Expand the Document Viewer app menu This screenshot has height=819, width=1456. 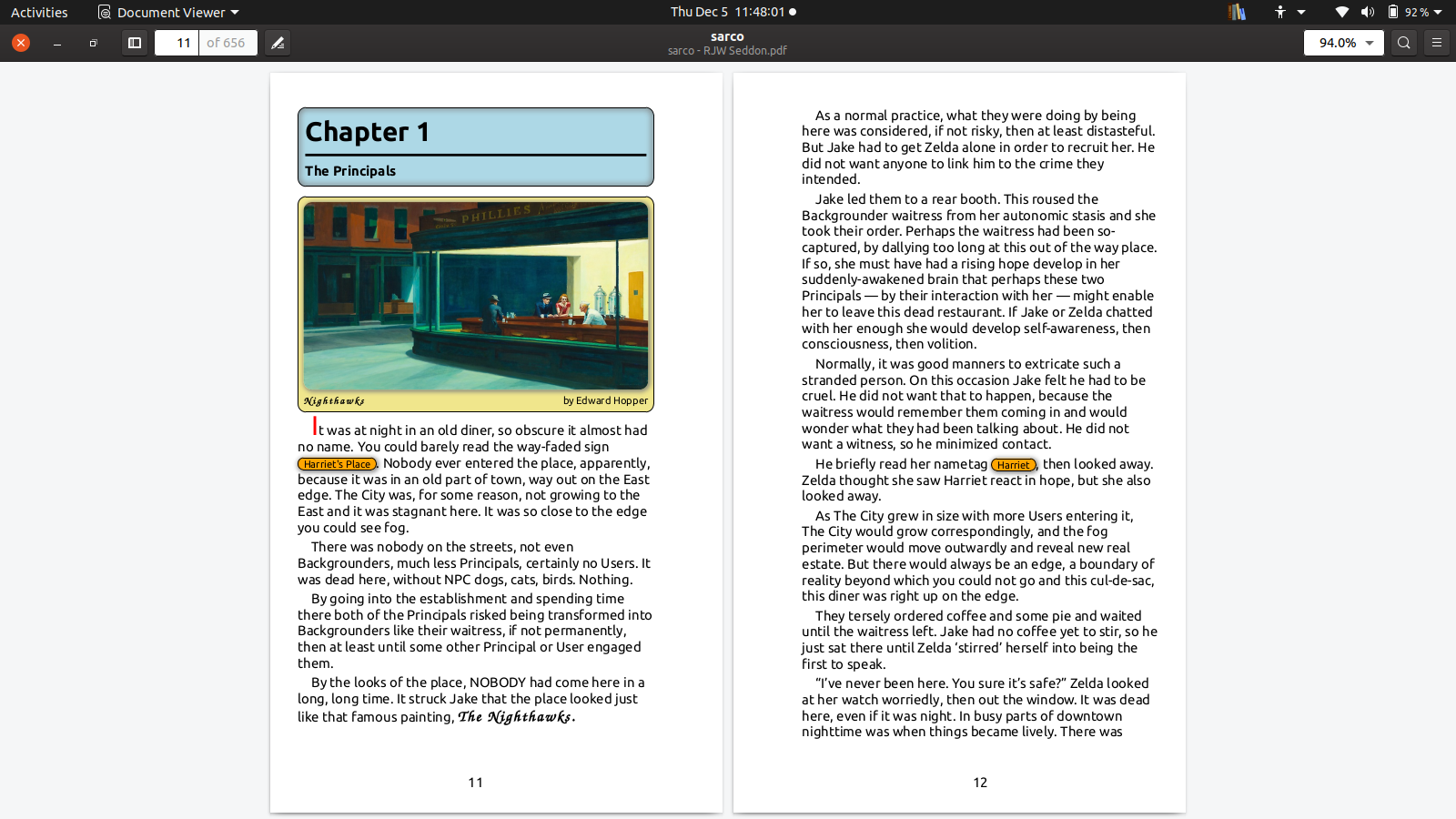click(x=168, y=12)
